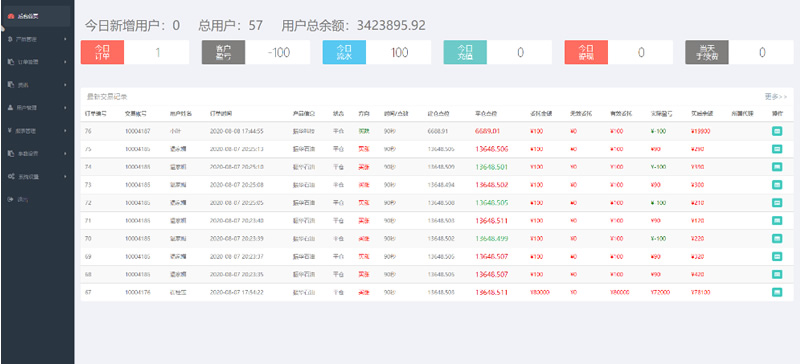Screen dimensions: 800x364
Task: Click timestamp 2020-08-07 20:25:13
Action: (x=237, y=149)
